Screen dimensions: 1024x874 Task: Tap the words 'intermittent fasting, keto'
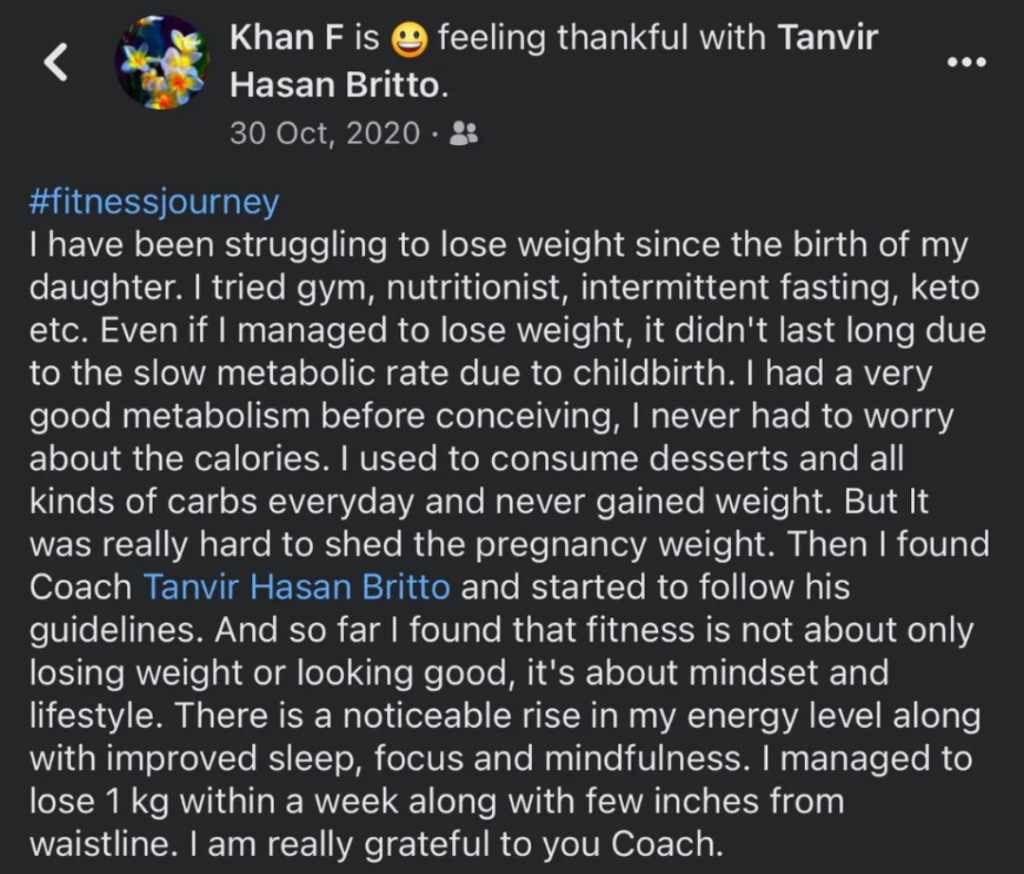(780, 287)
